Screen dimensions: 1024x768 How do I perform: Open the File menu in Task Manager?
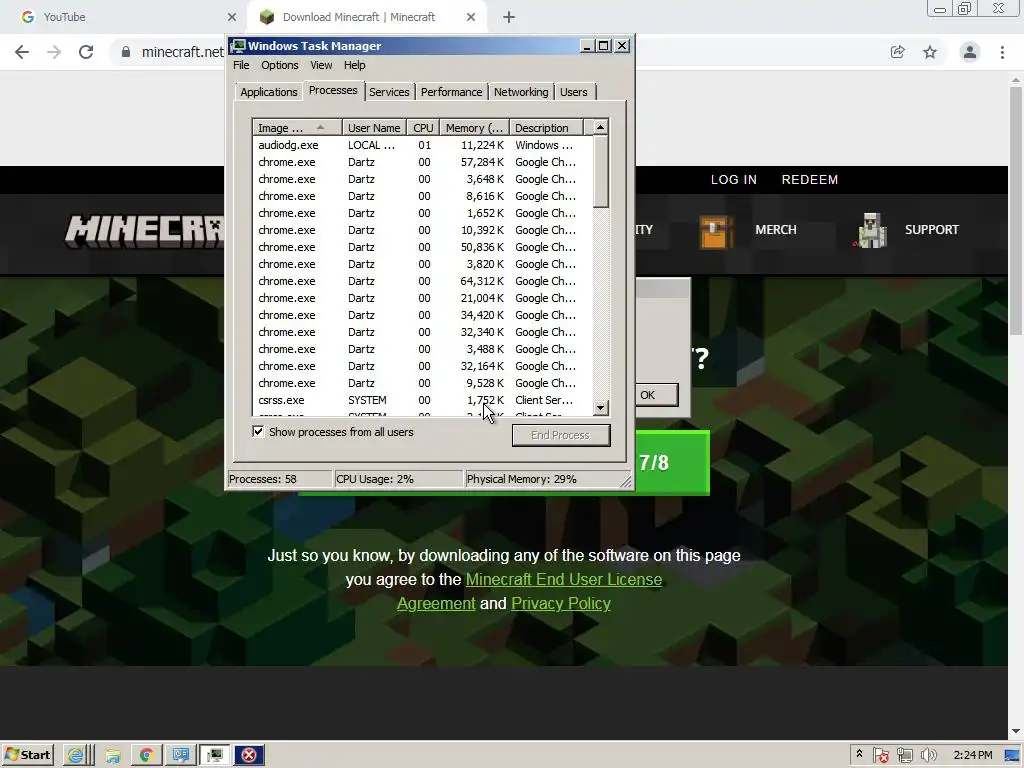coord(241,65)
